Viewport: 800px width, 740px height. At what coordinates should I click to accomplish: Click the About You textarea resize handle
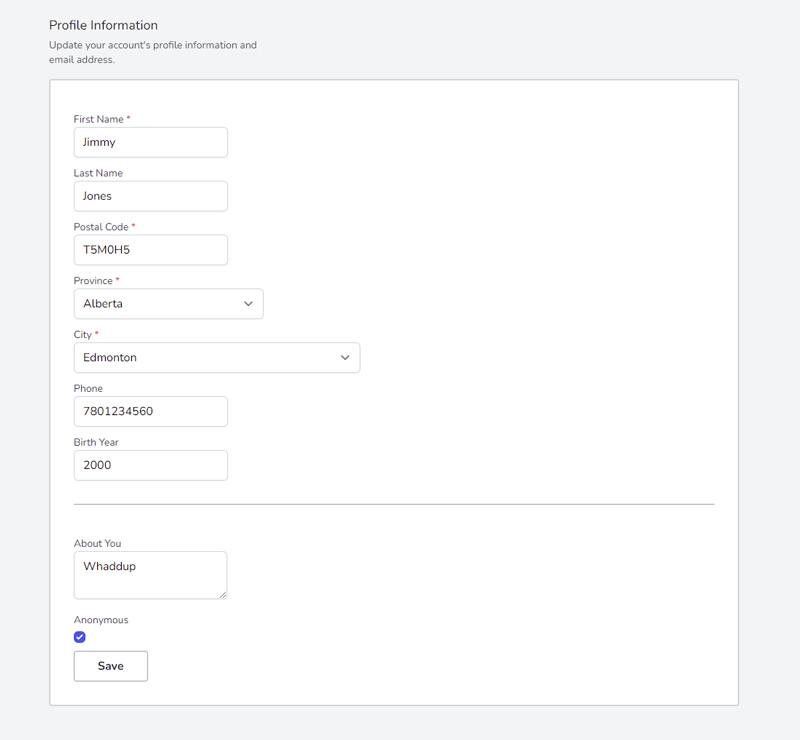pos(223,595)
